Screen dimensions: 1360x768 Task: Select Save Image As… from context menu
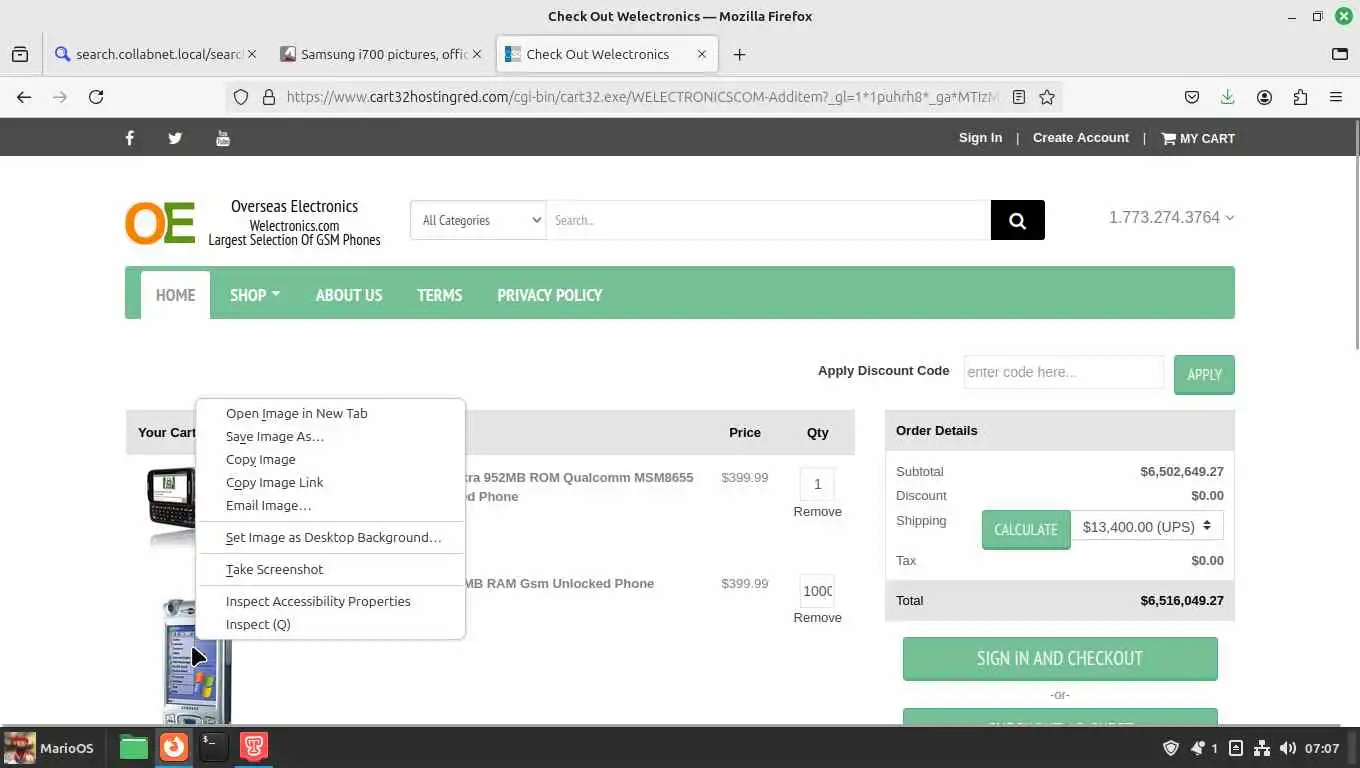pyautogui.click(x=331, y=436)
